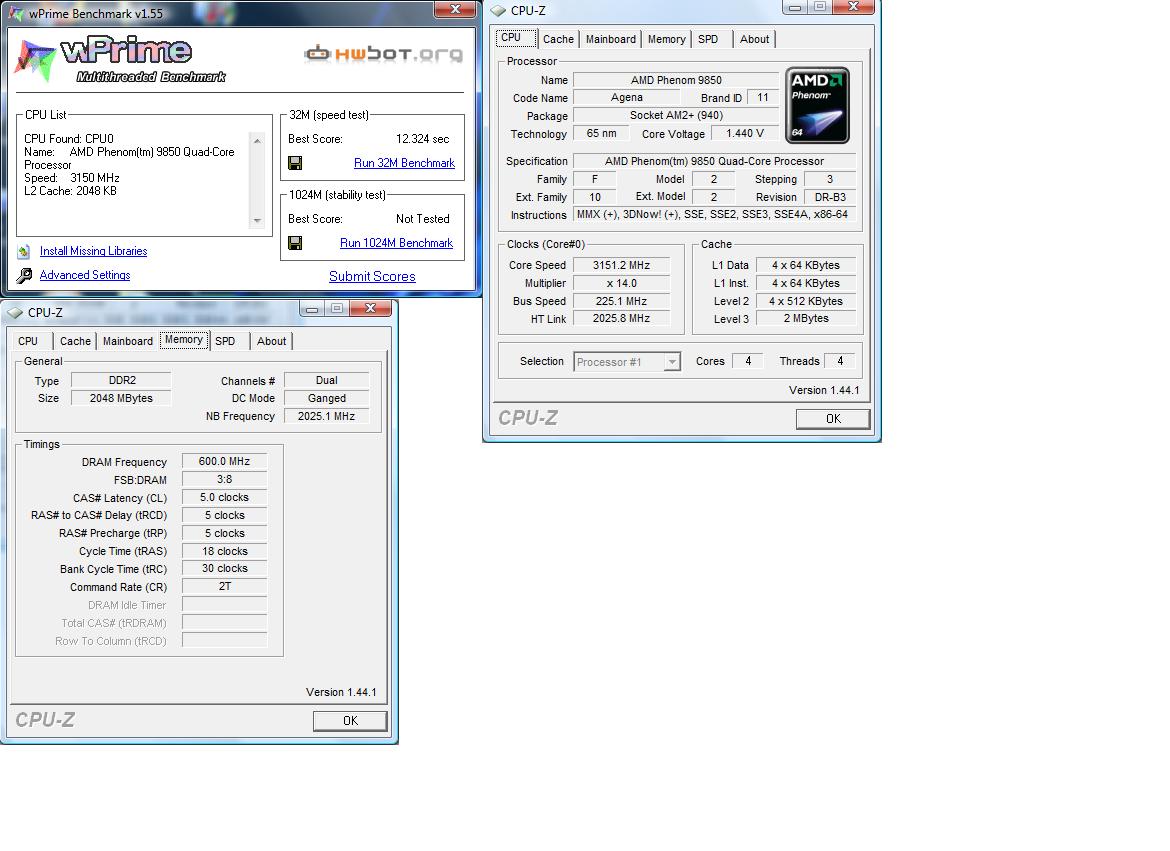The image size is (1170, 851).
Task: Open Mainboard tab in CPU-Z Memory window
Action: click(128, 341)
